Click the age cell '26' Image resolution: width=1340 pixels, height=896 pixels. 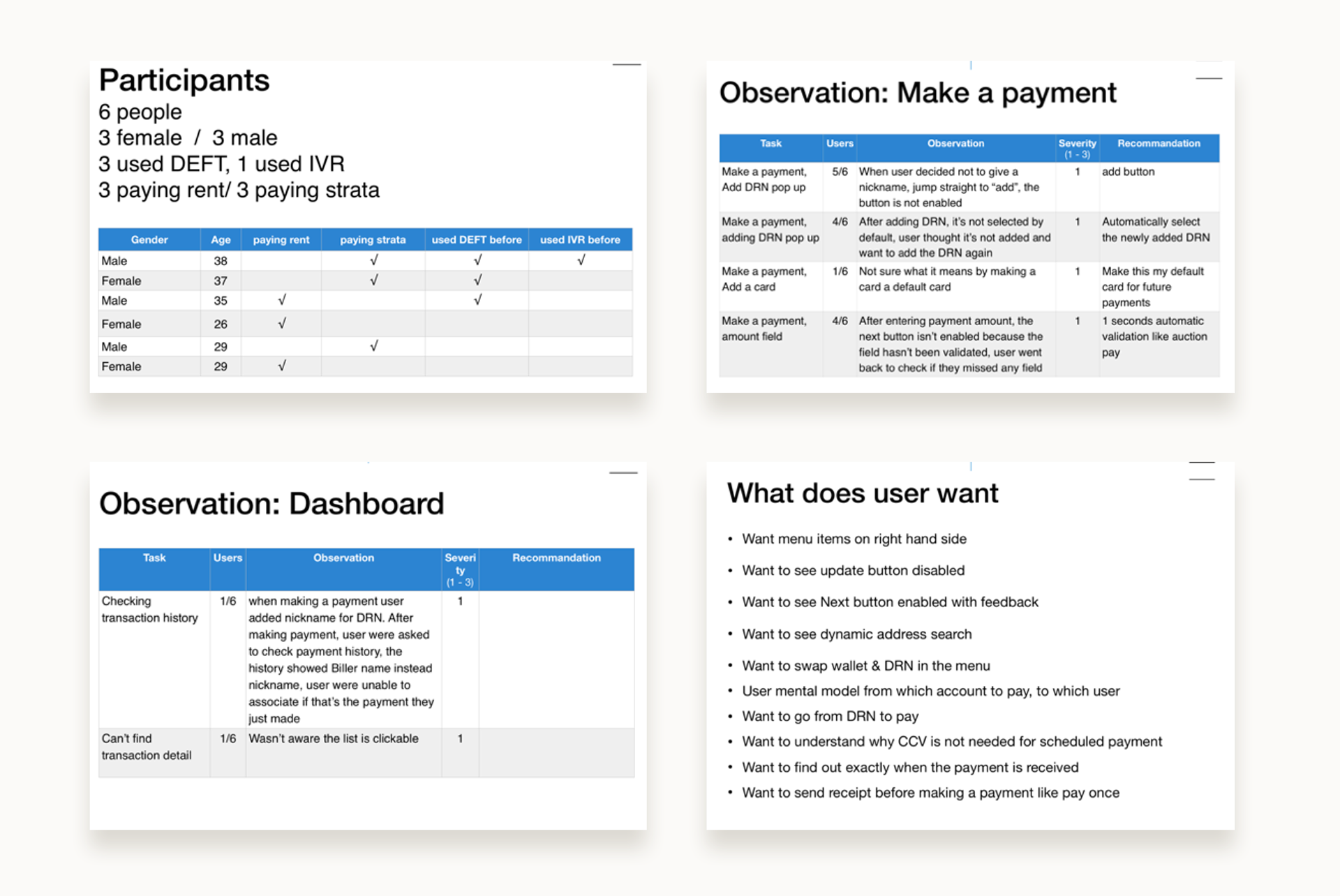point(221,324)
